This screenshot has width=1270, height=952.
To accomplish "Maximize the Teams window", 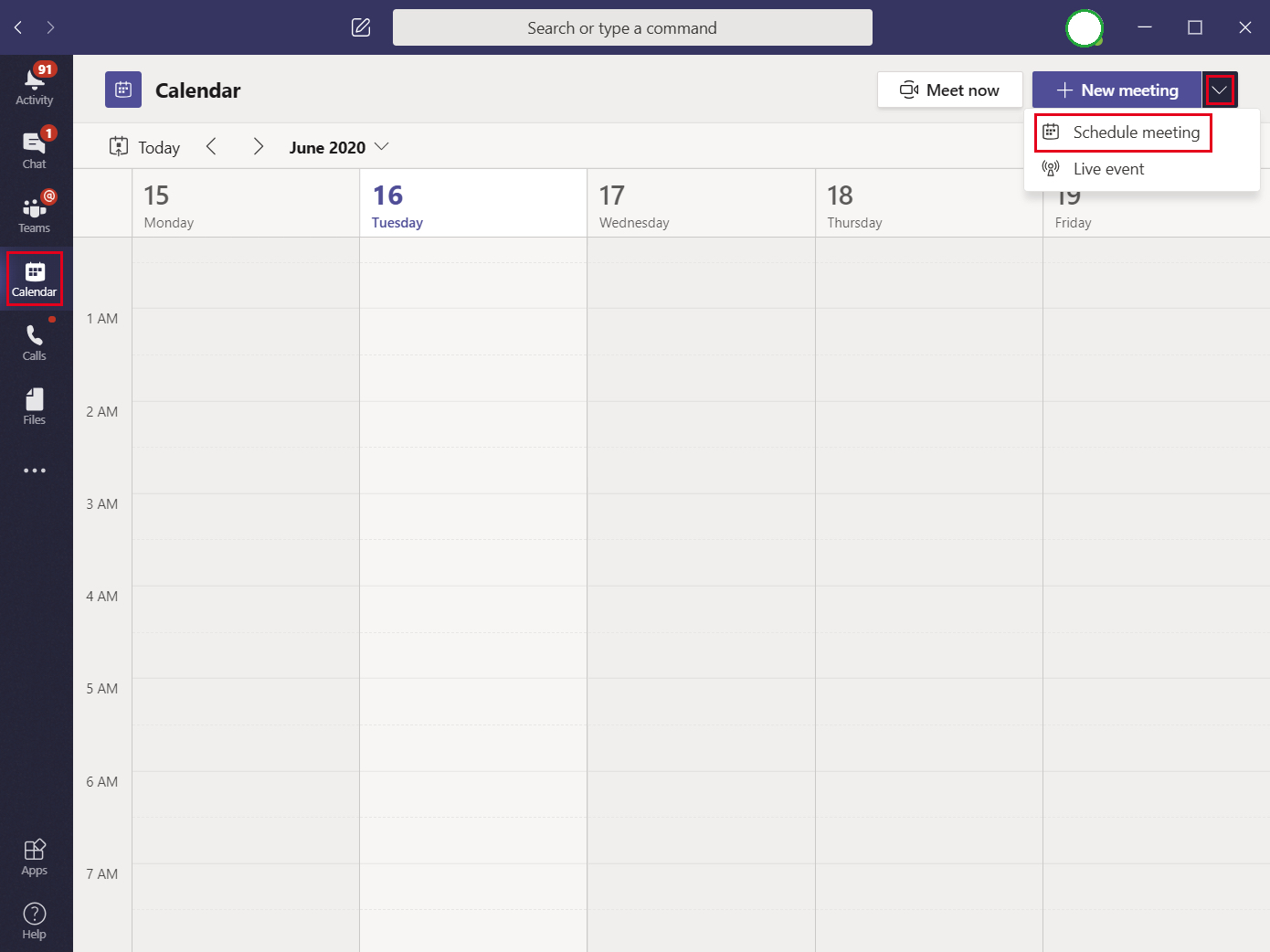I will point(1195,27).
